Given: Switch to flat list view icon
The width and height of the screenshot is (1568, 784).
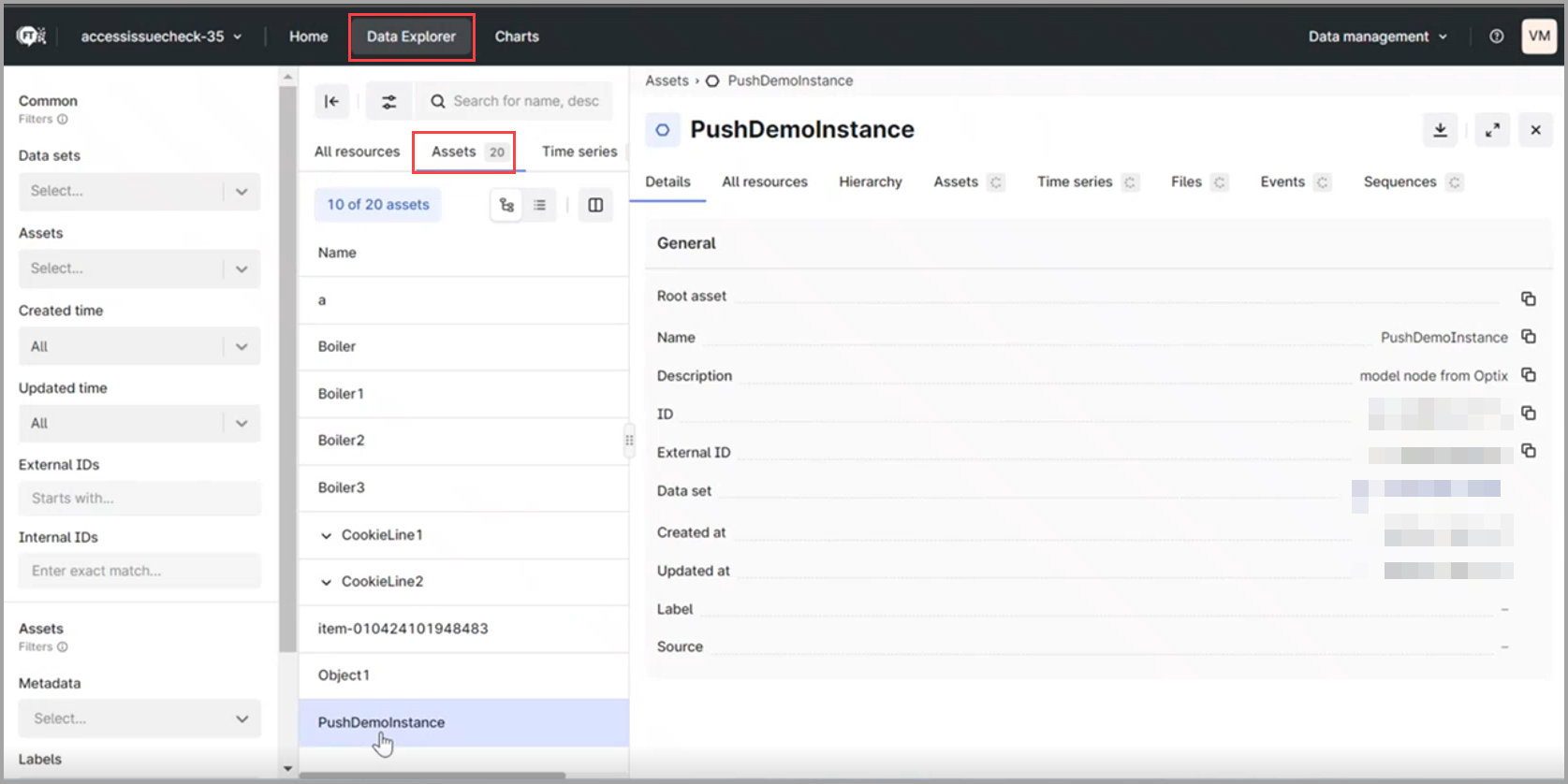Looking at the screenshot, I should point(540,205).
